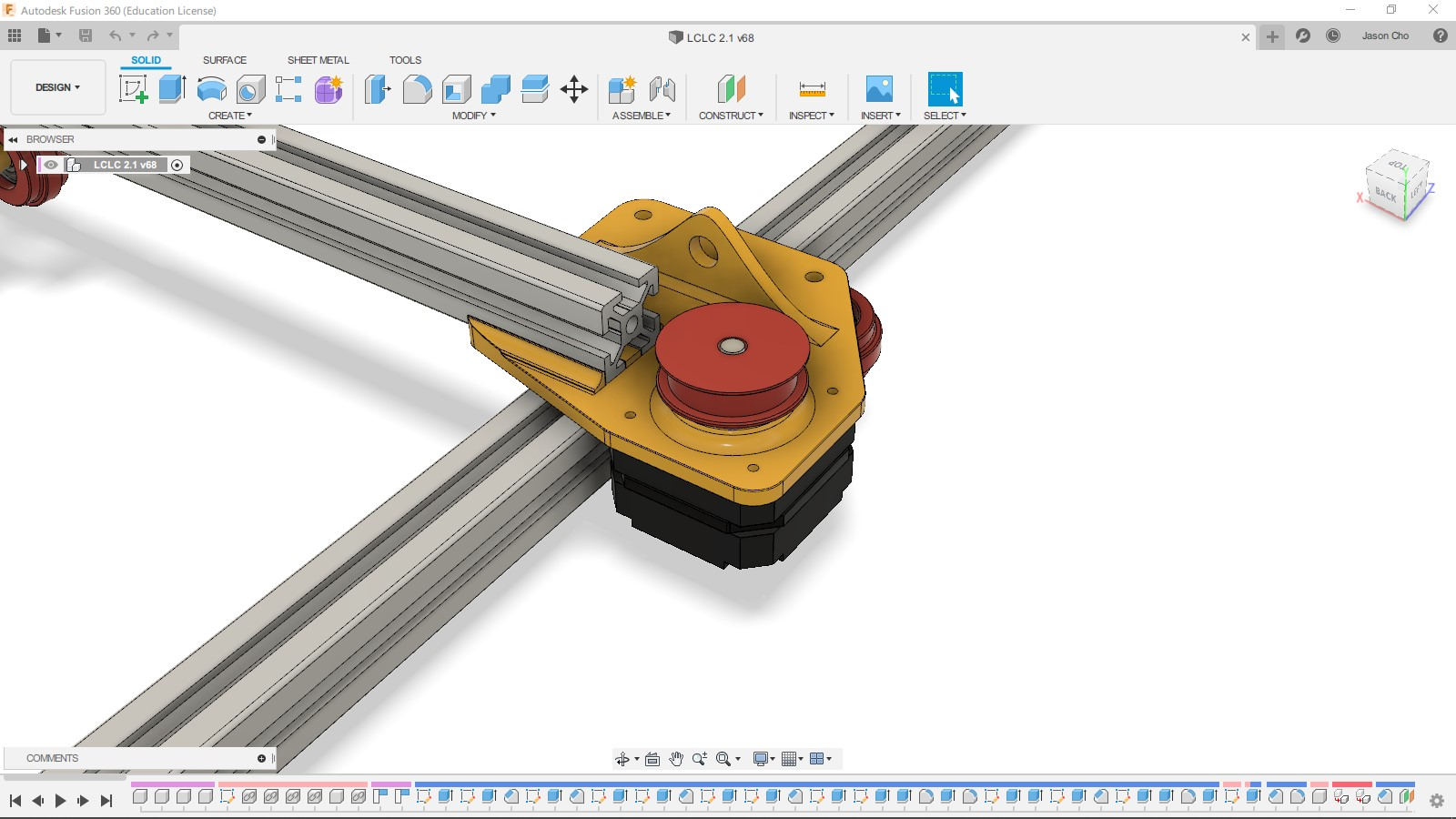Select the Insert Decal image icon
Screen dimensions: 1456x819
pyautogui.click(x=879, y=89)
